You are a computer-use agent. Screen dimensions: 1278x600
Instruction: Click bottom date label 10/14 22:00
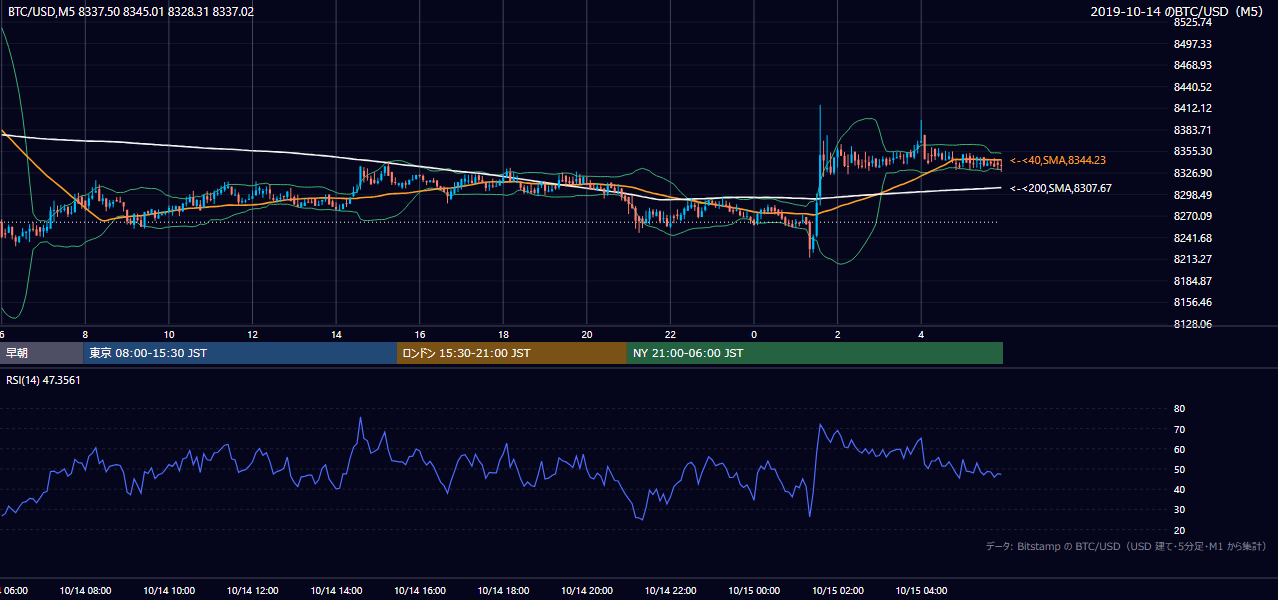coord(671,591)
